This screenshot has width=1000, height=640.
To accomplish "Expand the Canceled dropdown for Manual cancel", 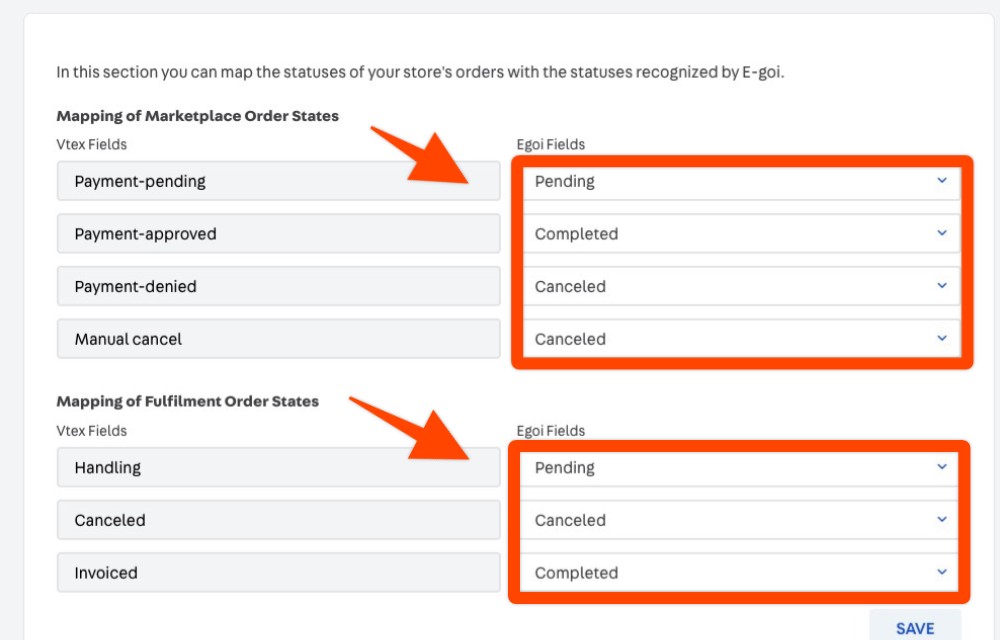I will 740,339.
